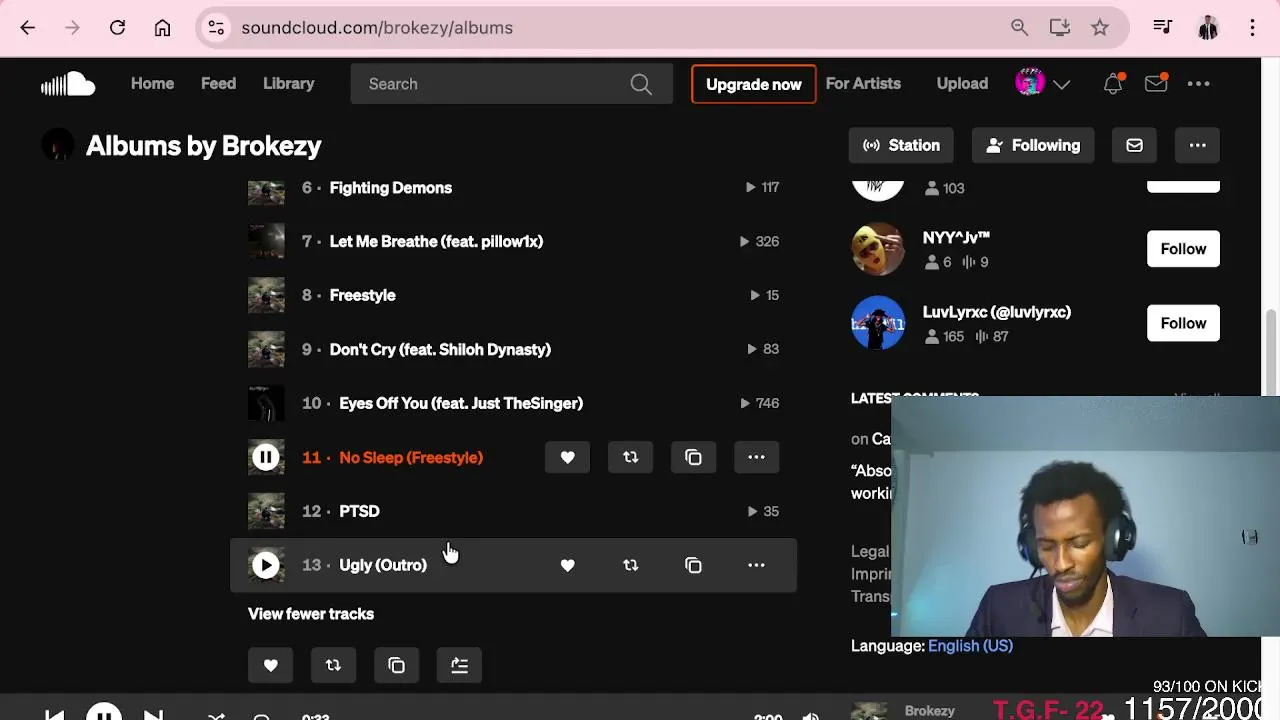Screen dimensions: 1280x720
Task: Like the album below track list
Action: (x=270, y=665)
